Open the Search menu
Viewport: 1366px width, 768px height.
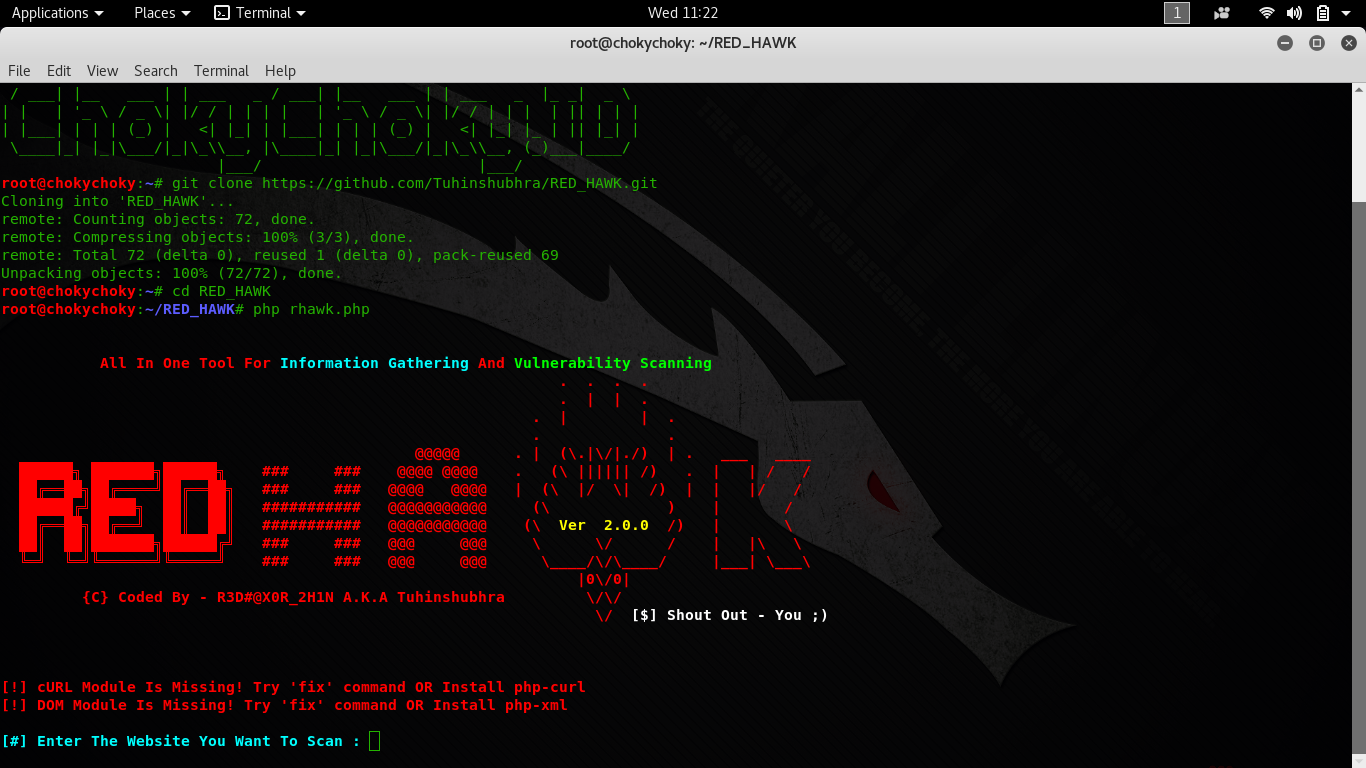click(x=156, y=71)
